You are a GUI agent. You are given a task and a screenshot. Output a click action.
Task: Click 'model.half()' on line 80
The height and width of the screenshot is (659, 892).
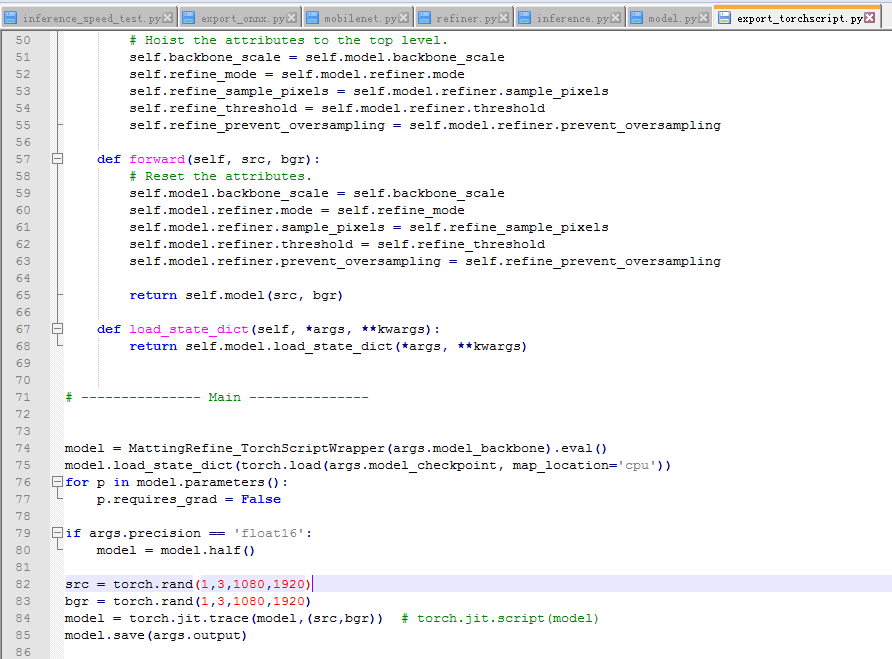(208, 550)
